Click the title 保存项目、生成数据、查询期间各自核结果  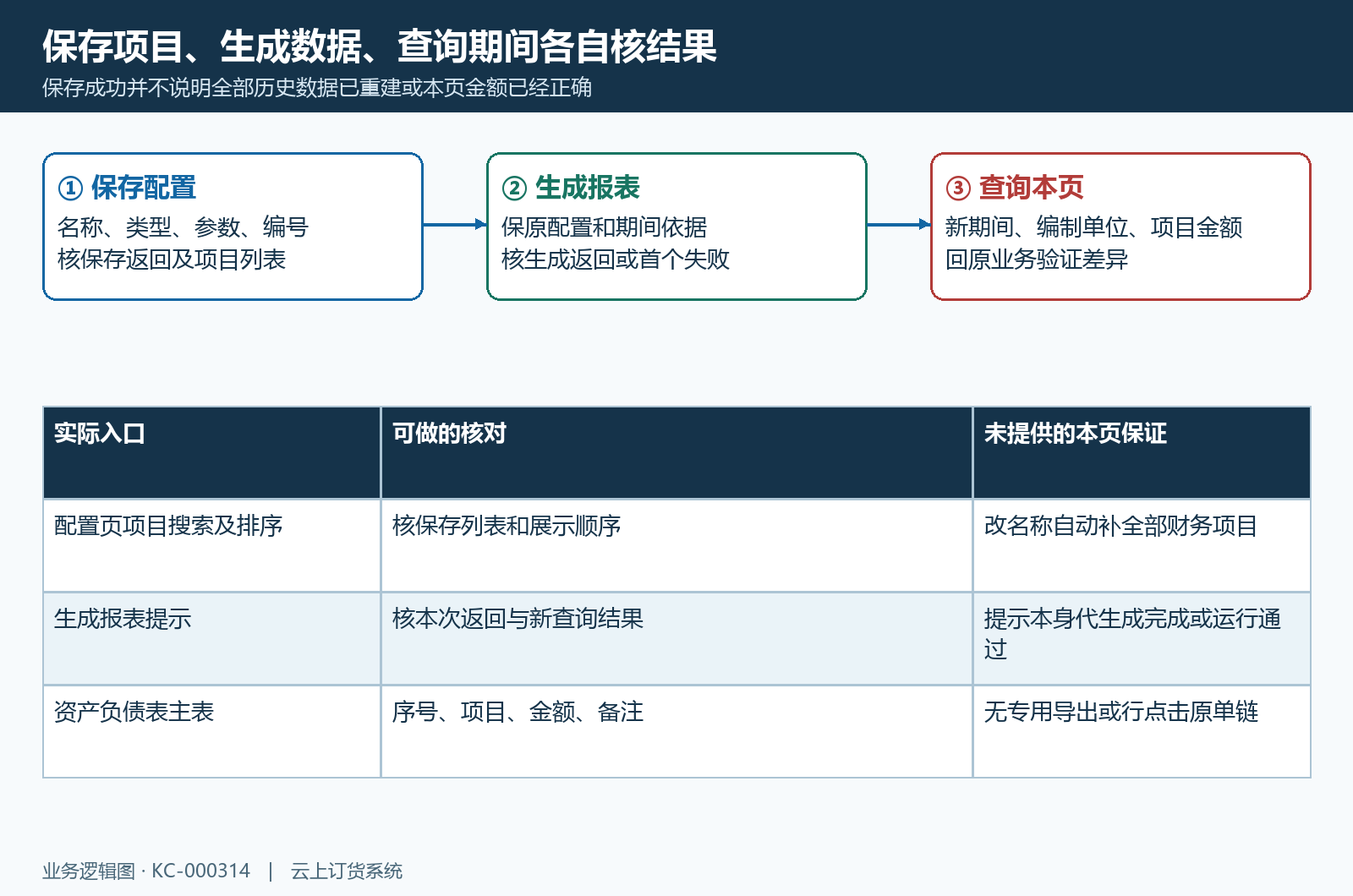(380, 46)
